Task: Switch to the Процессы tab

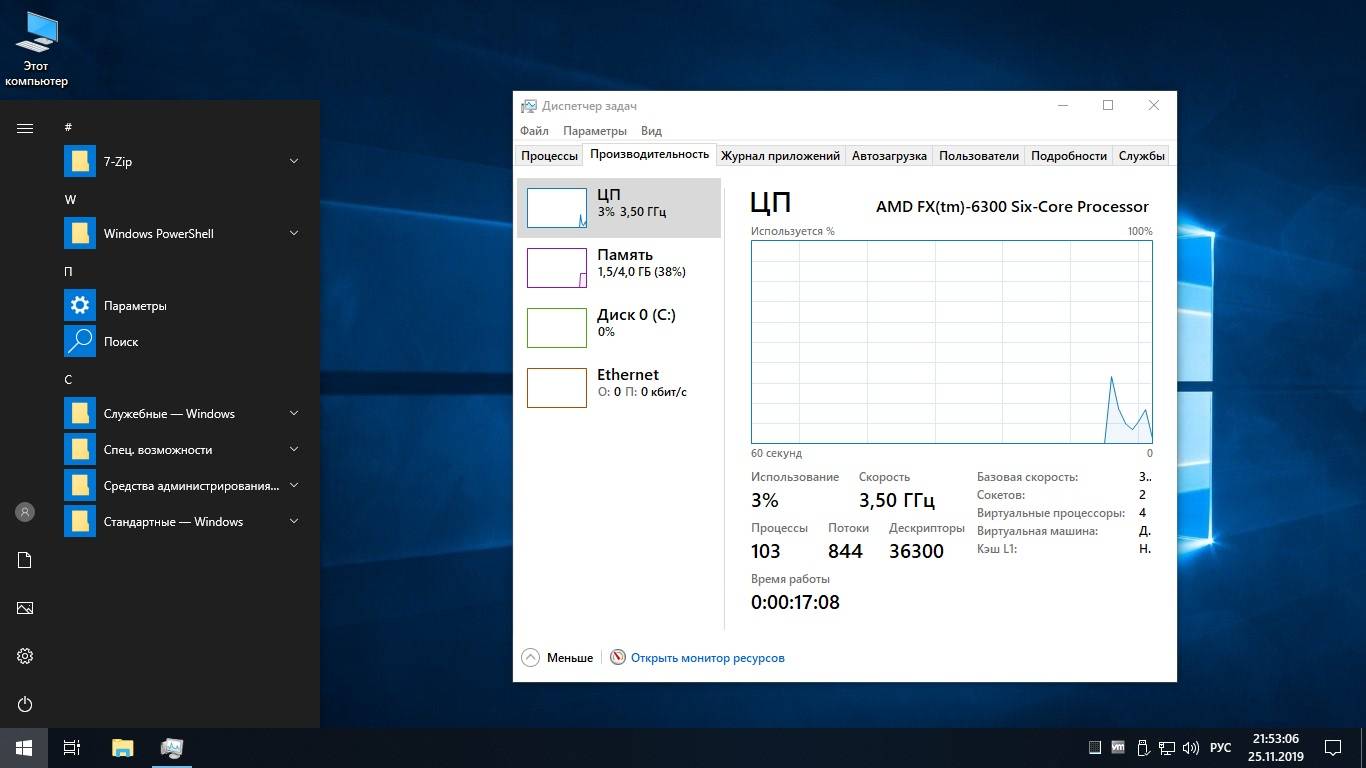Action: (x=549, y=156)
